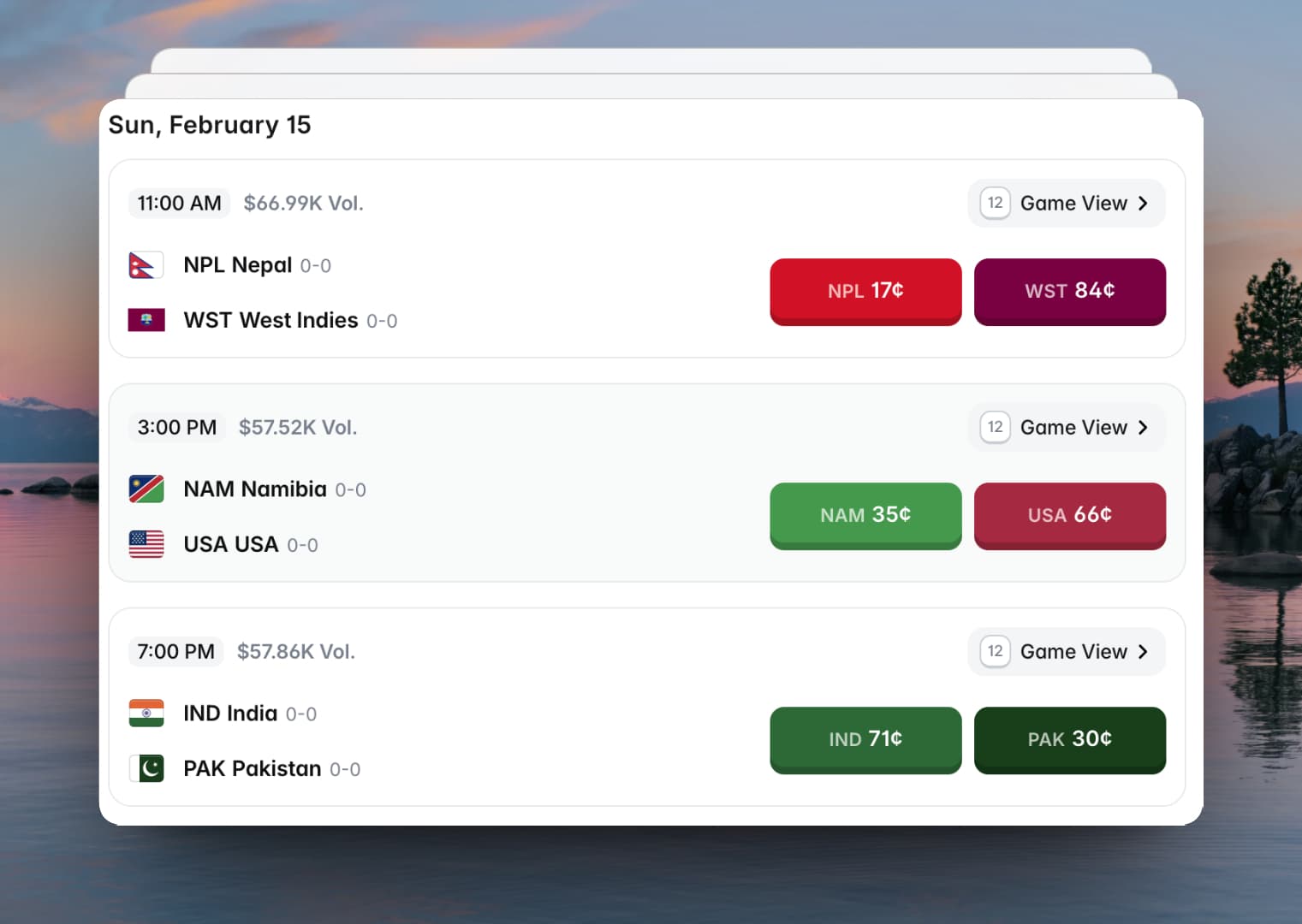
Task: Click the Pakistan flag icon
Action: pyautogui.click(x=146, y=768)
